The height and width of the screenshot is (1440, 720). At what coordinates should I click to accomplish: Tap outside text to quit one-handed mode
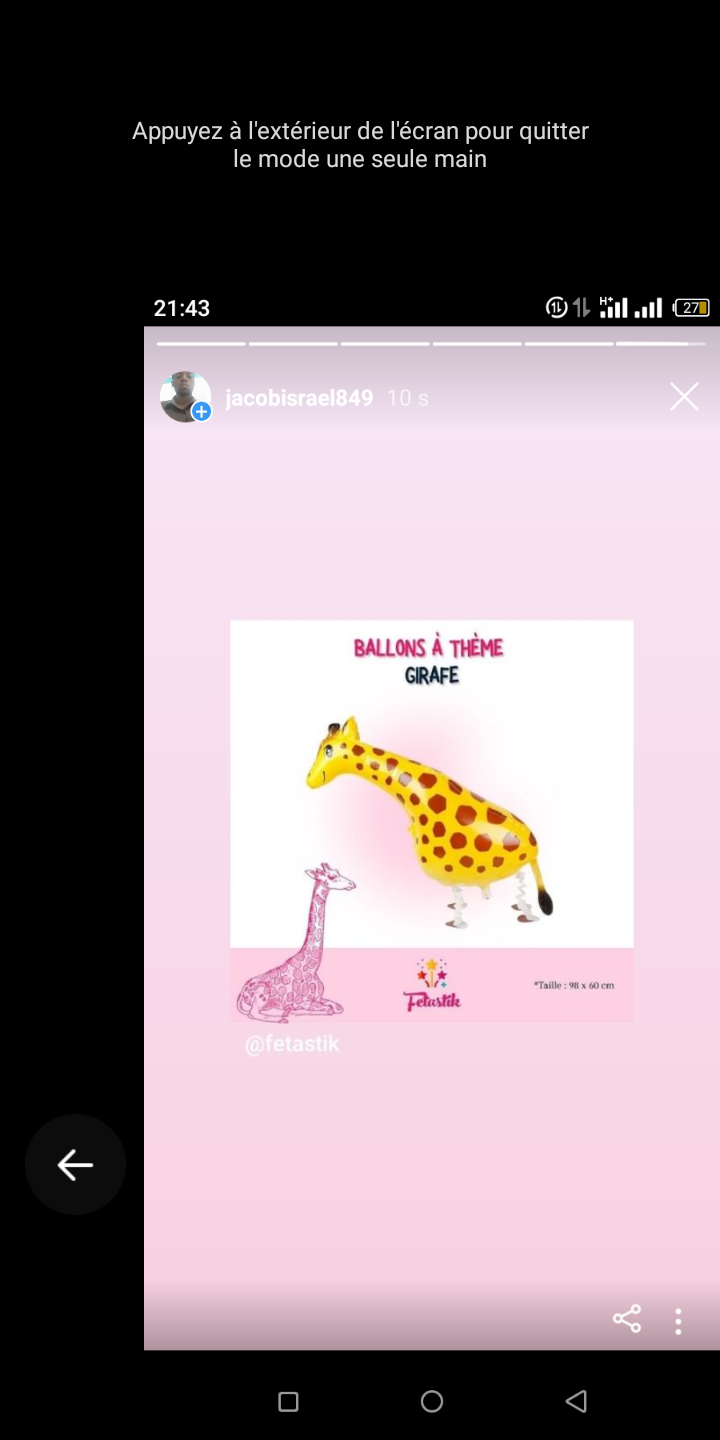pos(360,145)
